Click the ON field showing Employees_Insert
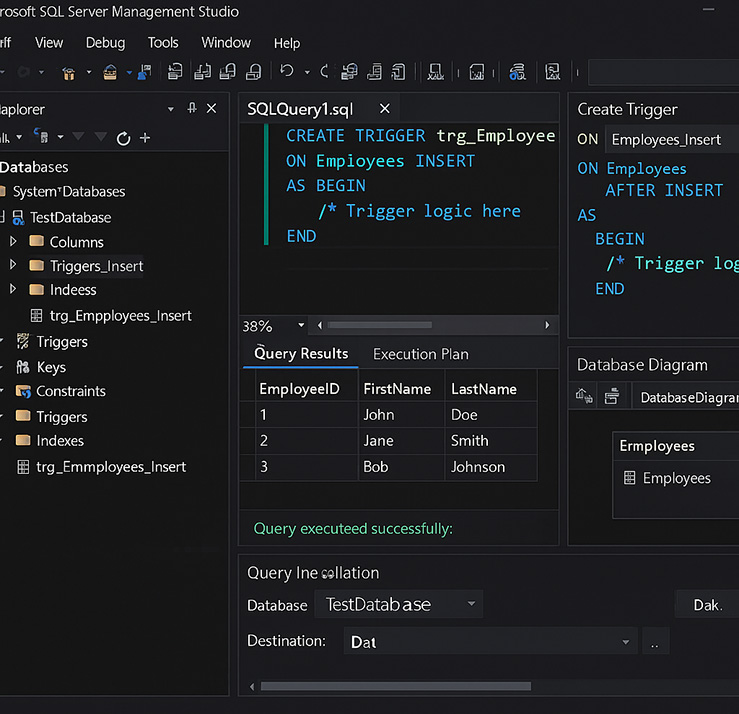This screenshot has width=739, height=714. [672, 140]
